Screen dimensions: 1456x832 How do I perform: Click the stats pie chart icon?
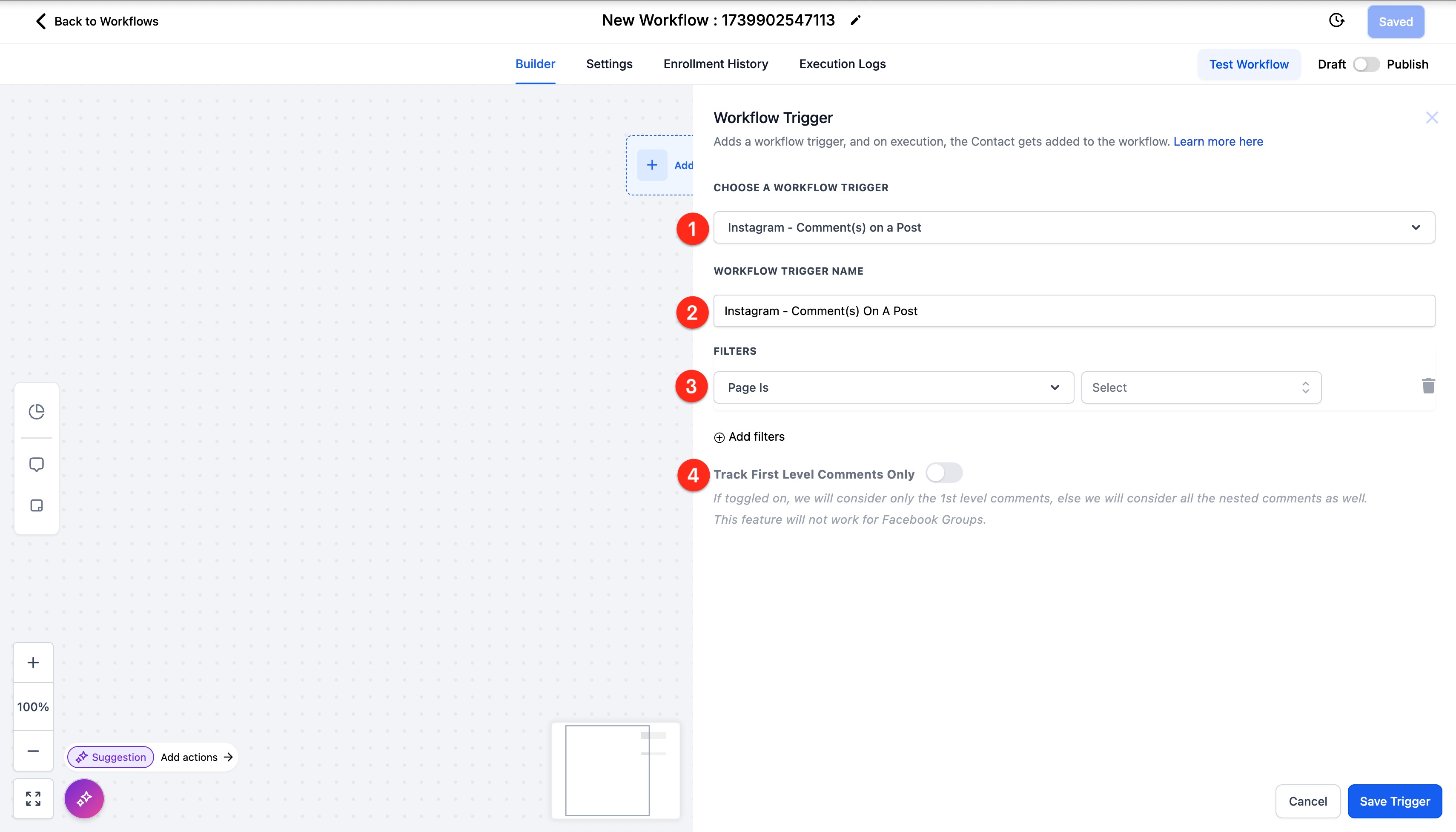point(37,411)
